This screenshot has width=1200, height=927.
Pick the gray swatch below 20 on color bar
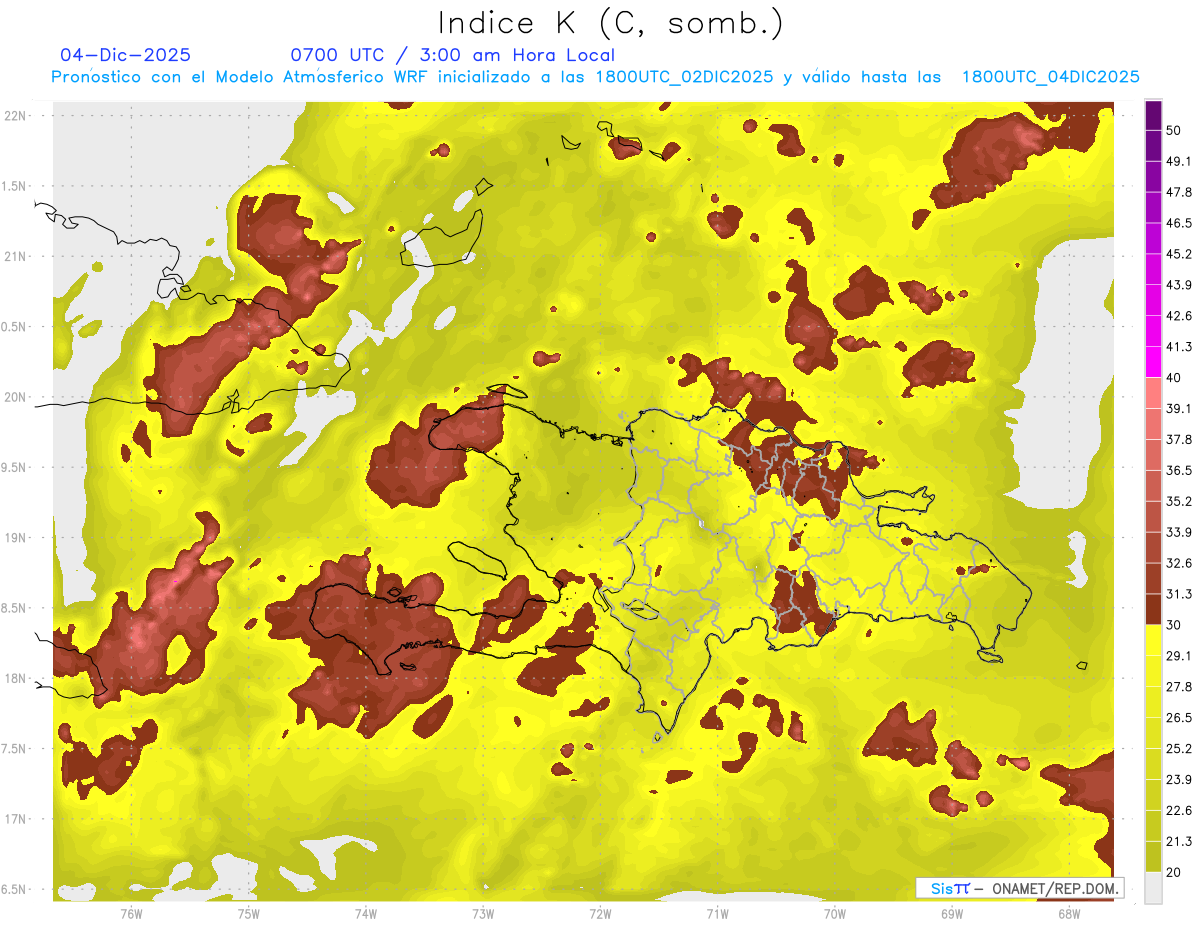[x=1153, y=888]
